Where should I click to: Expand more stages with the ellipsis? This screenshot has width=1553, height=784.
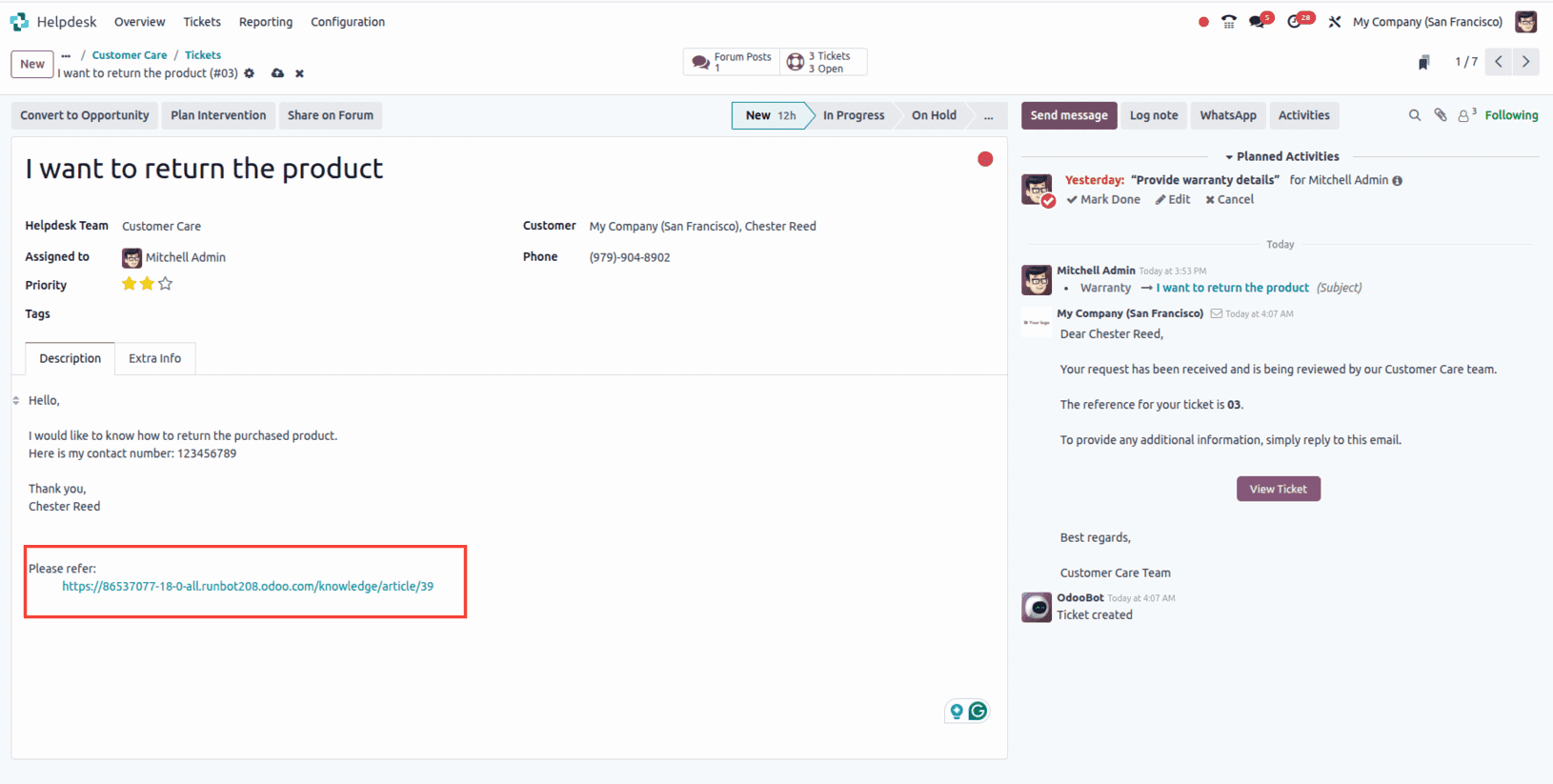click(989, 115)
